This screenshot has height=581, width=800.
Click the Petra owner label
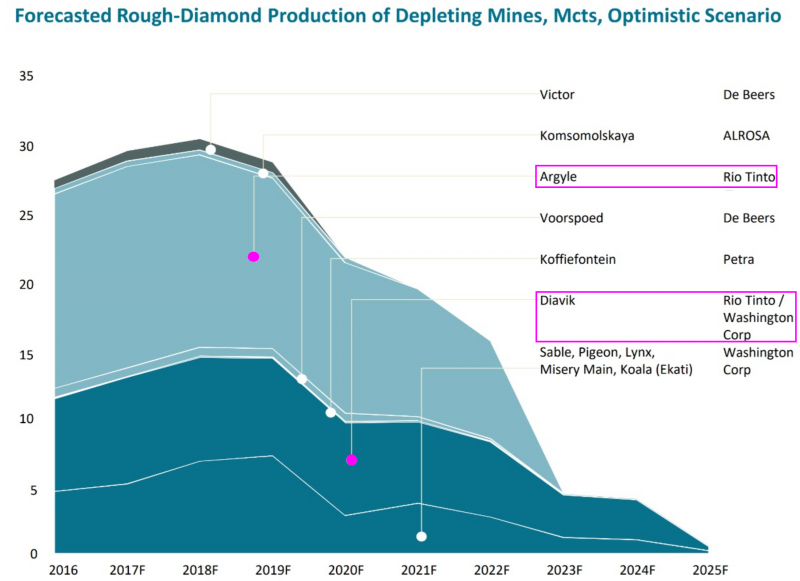tap(738, 259)
